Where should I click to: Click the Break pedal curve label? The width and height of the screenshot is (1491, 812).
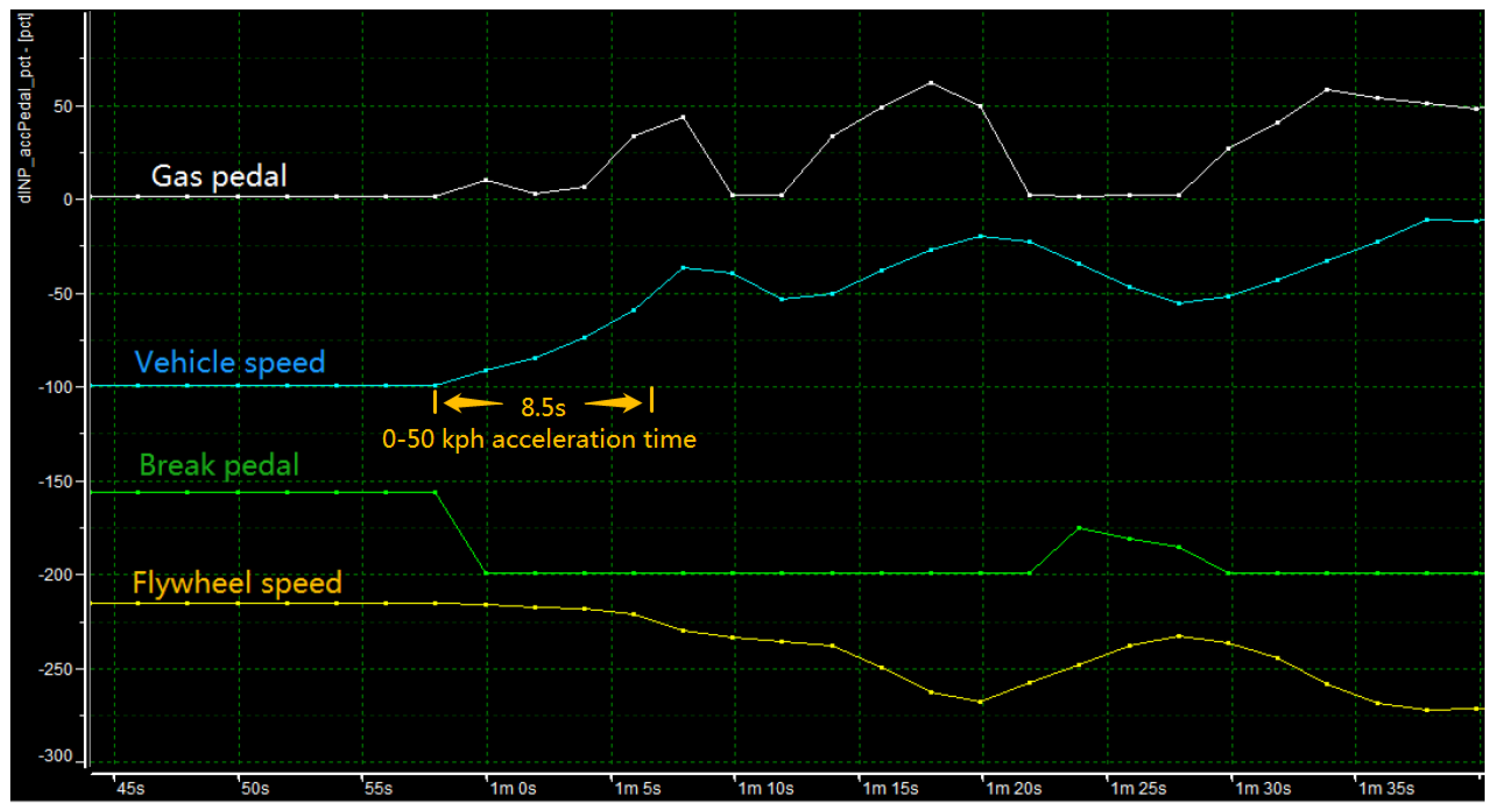pyautogui.click(x=219, y=465)
